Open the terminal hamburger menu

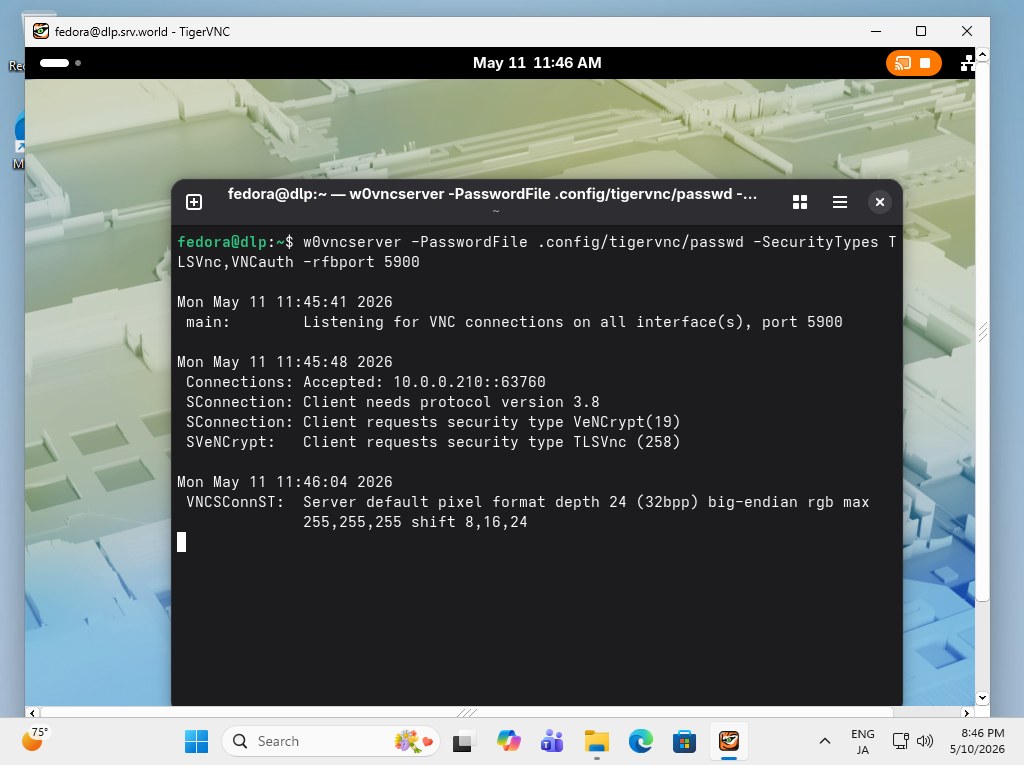pos(840,202)
